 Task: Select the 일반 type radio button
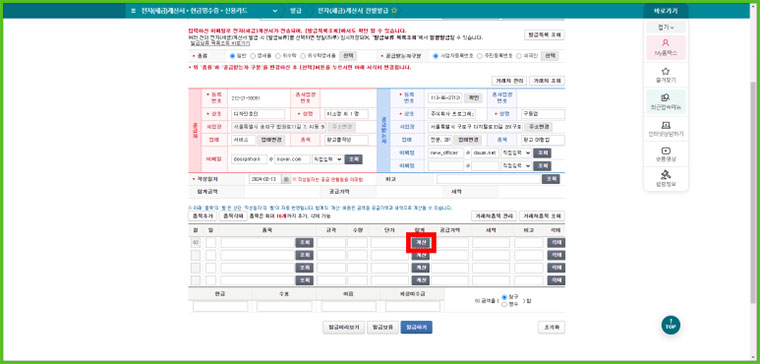232,56
